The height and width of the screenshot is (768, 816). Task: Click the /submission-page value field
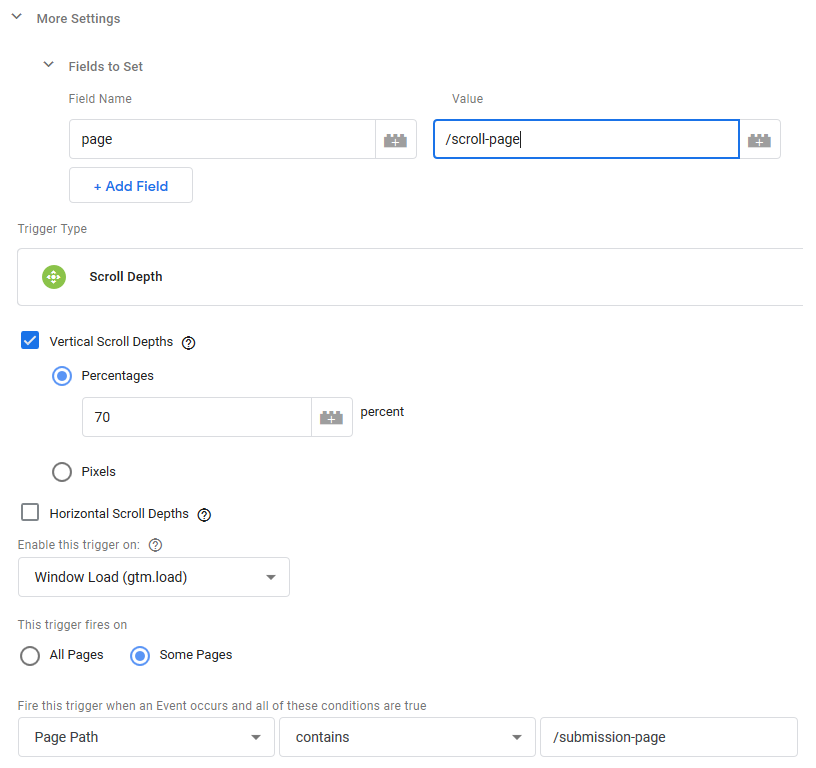[669, 737]
